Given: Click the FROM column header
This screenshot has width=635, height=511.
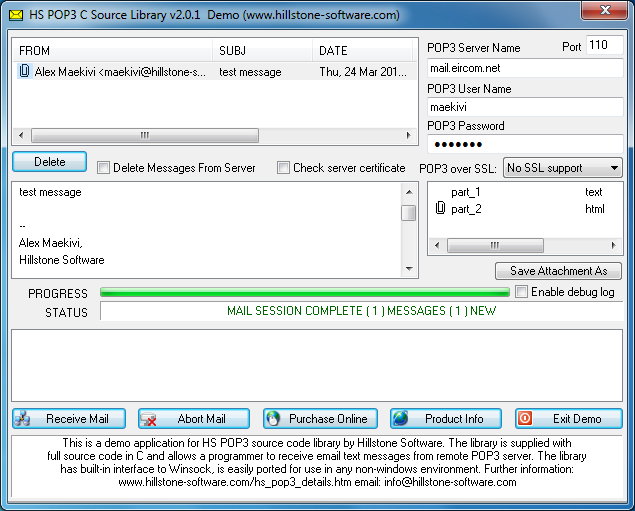Looking at the screenshot, I should (112, 51).
